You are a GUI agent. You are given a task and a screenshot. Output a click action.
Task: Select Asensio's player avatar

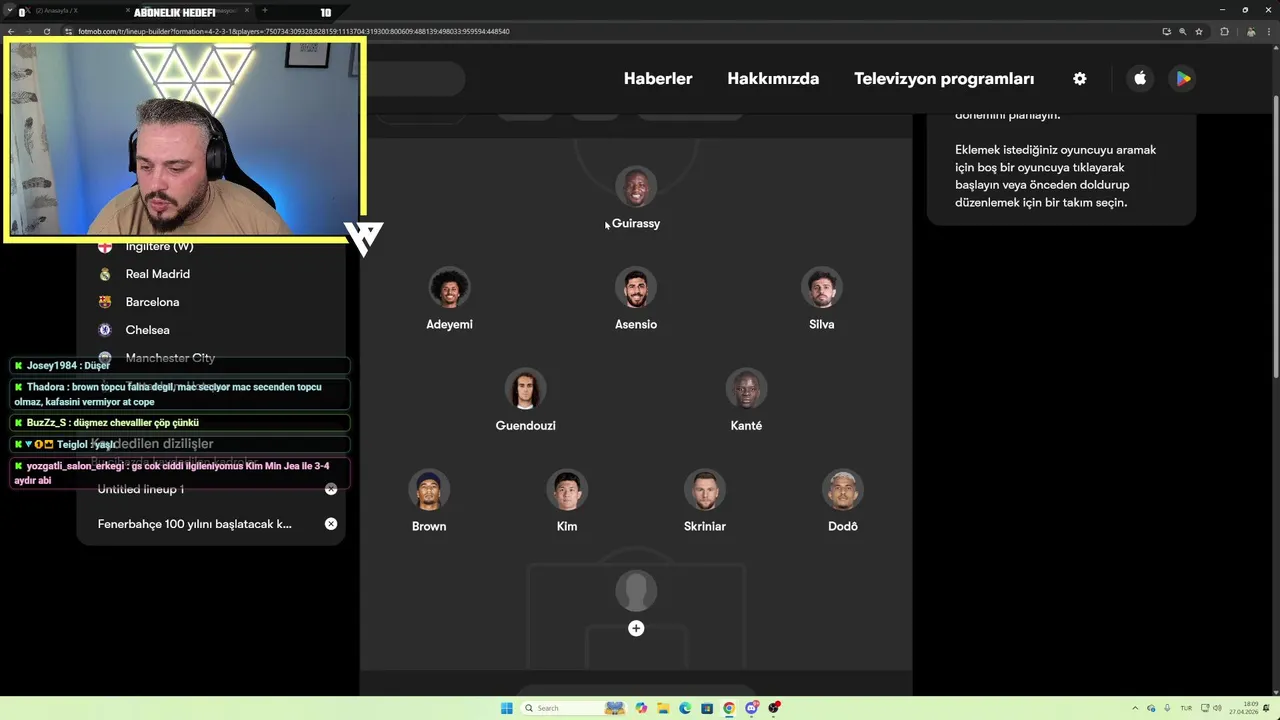click(636, 288)
